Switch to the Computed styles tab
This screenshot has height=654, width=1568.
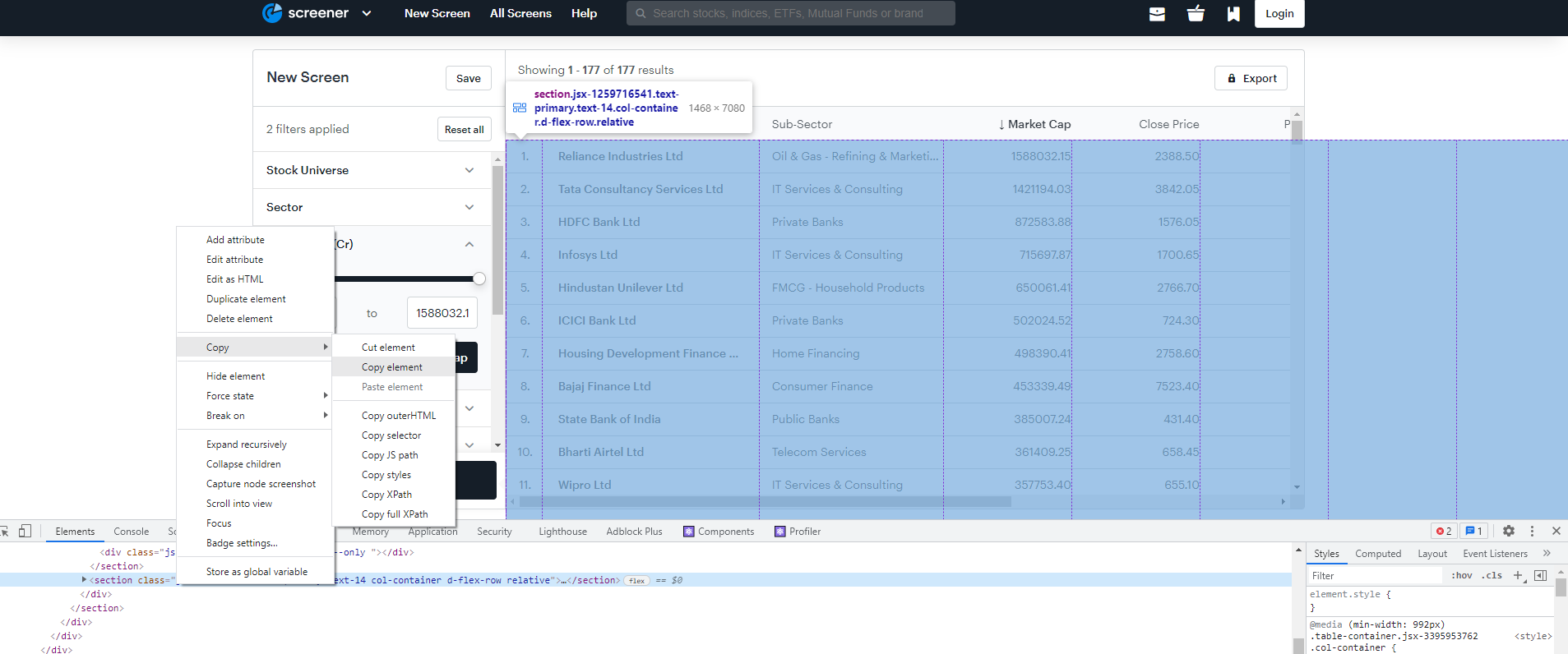(1378, 554)
